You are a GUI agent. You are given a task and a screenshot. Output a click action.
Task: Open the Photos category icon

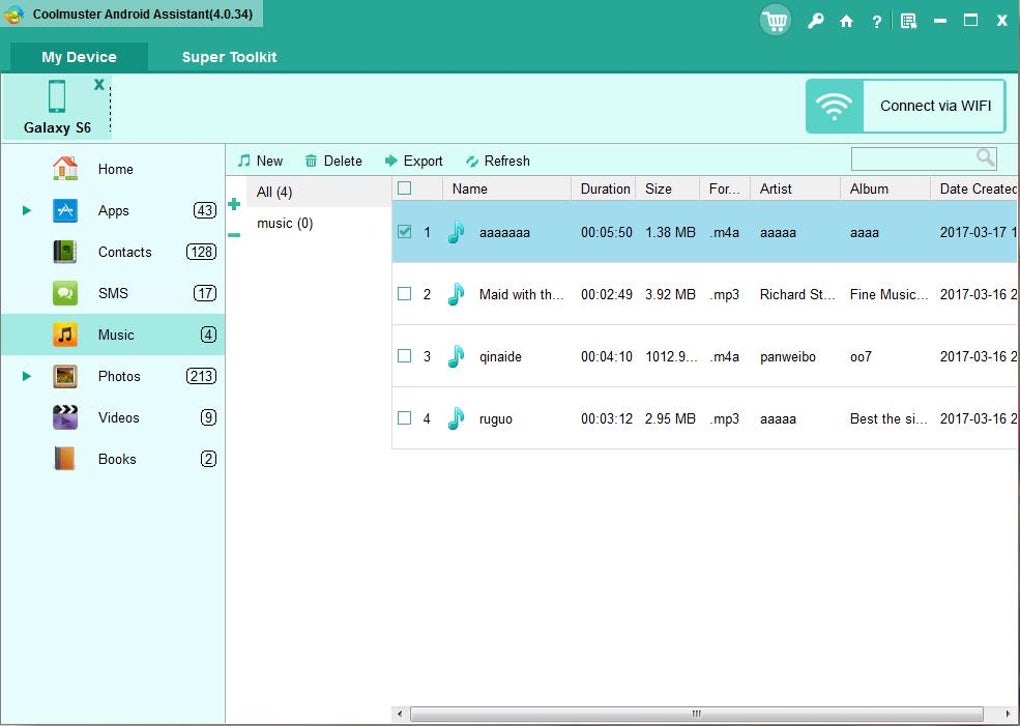[65, 376]
